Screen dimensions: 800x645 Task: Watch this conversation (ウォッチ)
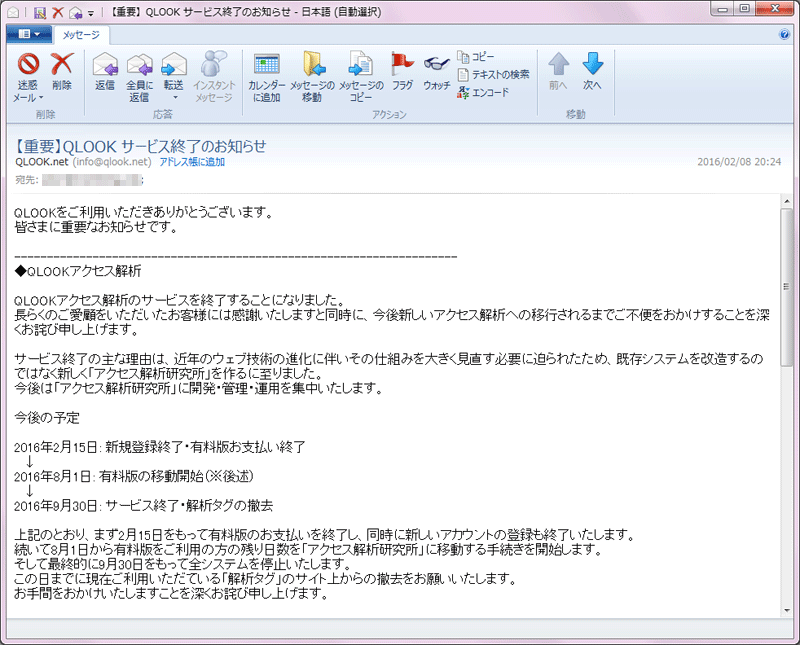coord(437,71)
